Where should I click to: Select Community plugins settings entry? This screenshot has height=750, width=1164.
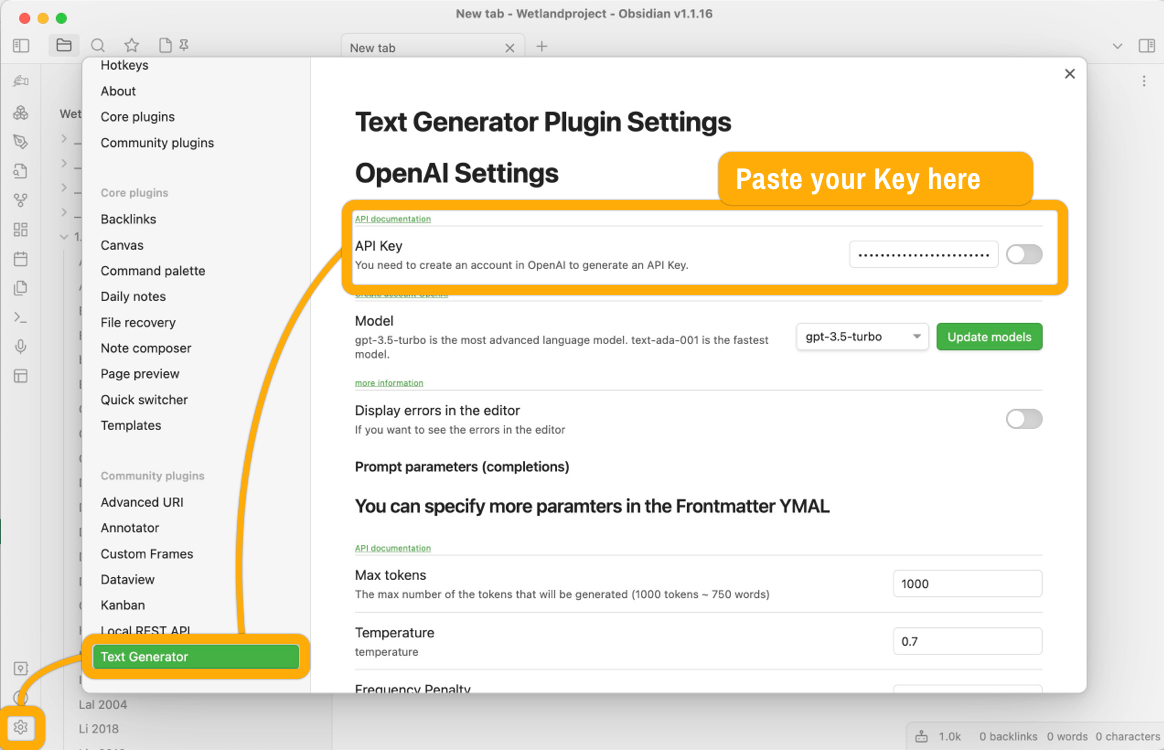click(157, 143)
